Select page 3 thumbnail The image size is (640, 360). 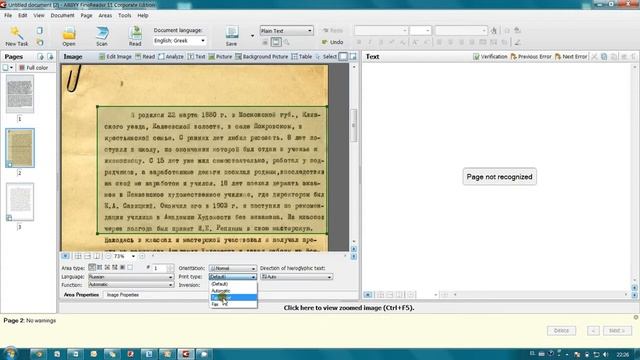click(x=20, y=202)
